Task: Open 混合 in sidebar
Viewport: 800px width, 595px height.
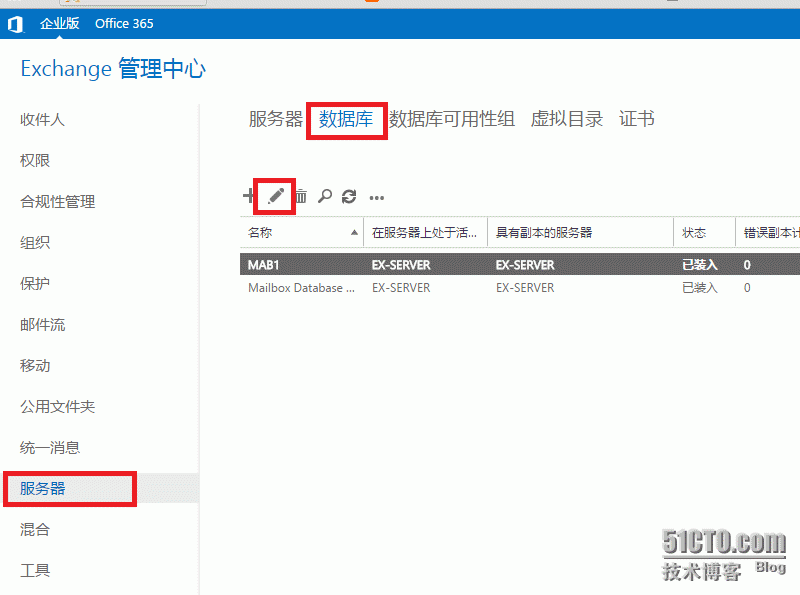Action: 35,529
